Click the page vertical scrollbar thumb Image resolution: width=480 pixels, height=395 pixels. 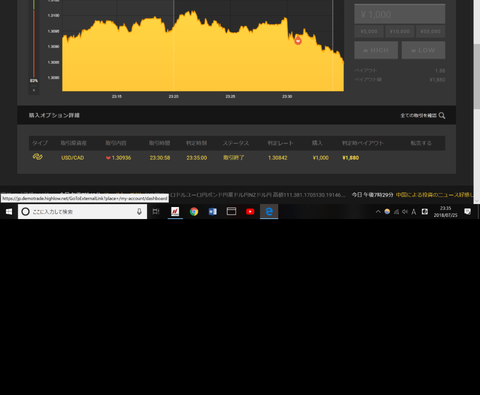[477, 76]
